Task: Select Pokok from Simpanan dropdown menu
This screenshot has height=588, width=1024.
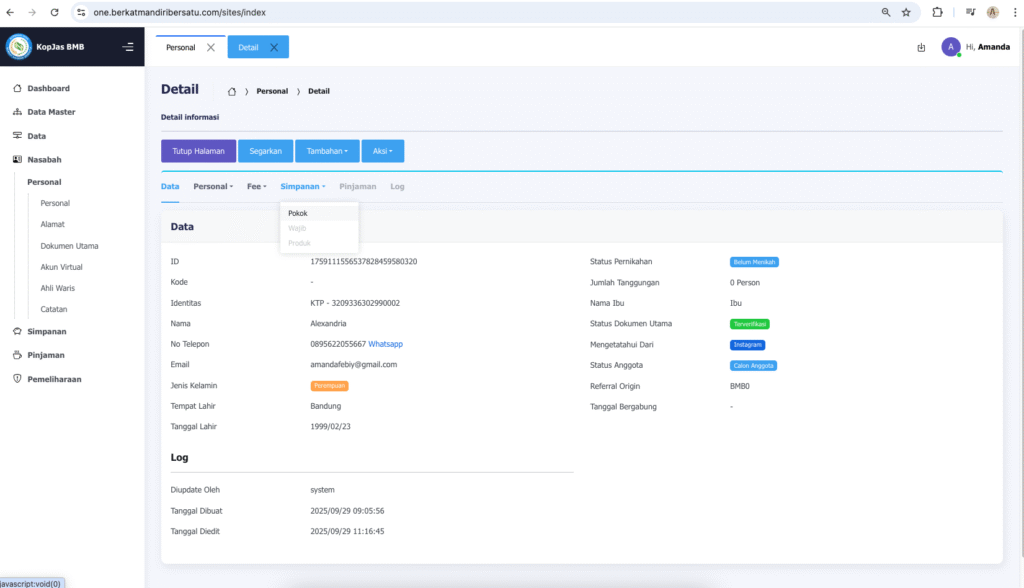Action: (x=298, y=213)
